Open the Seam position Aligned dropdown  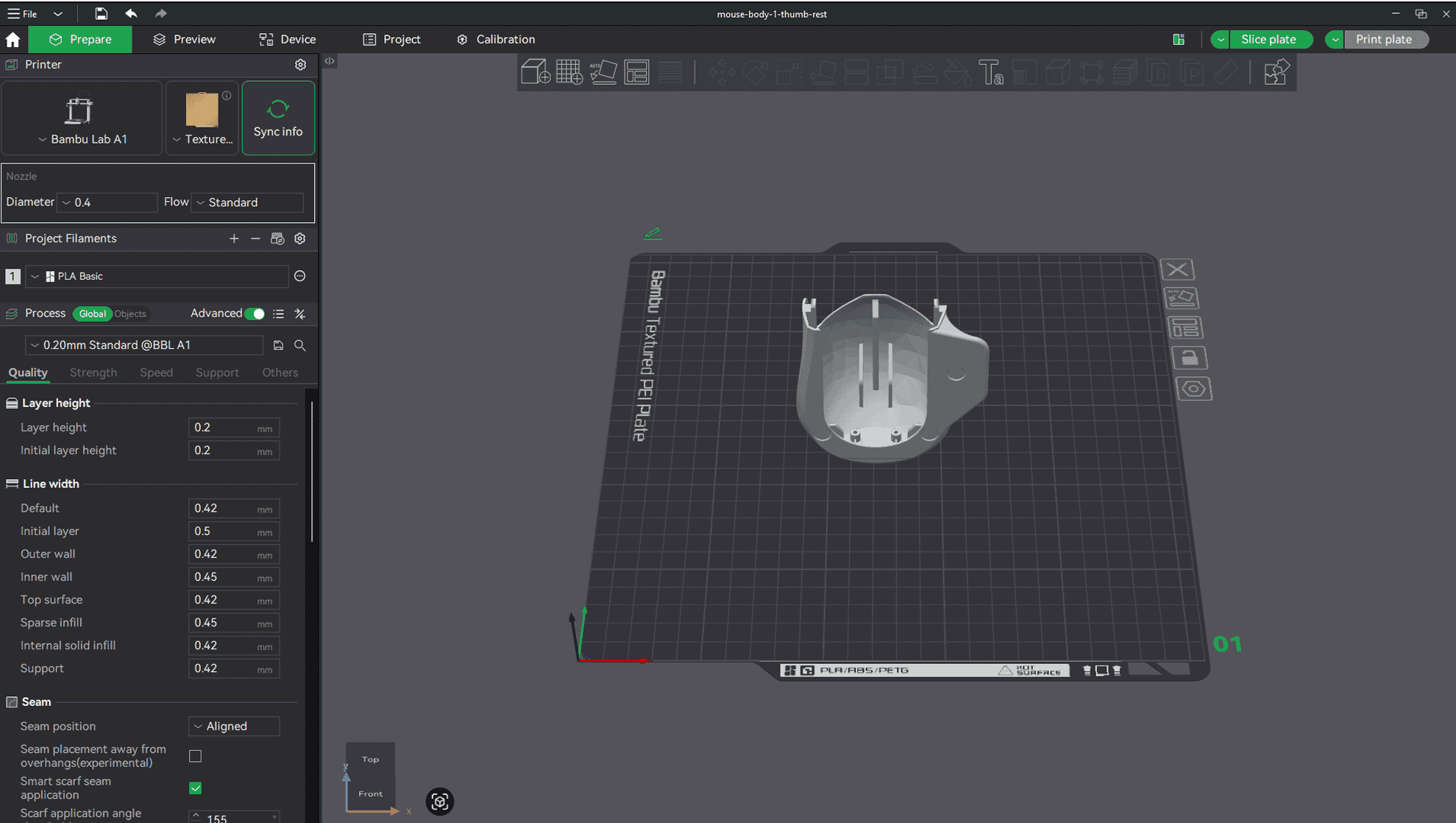[233, 726]
